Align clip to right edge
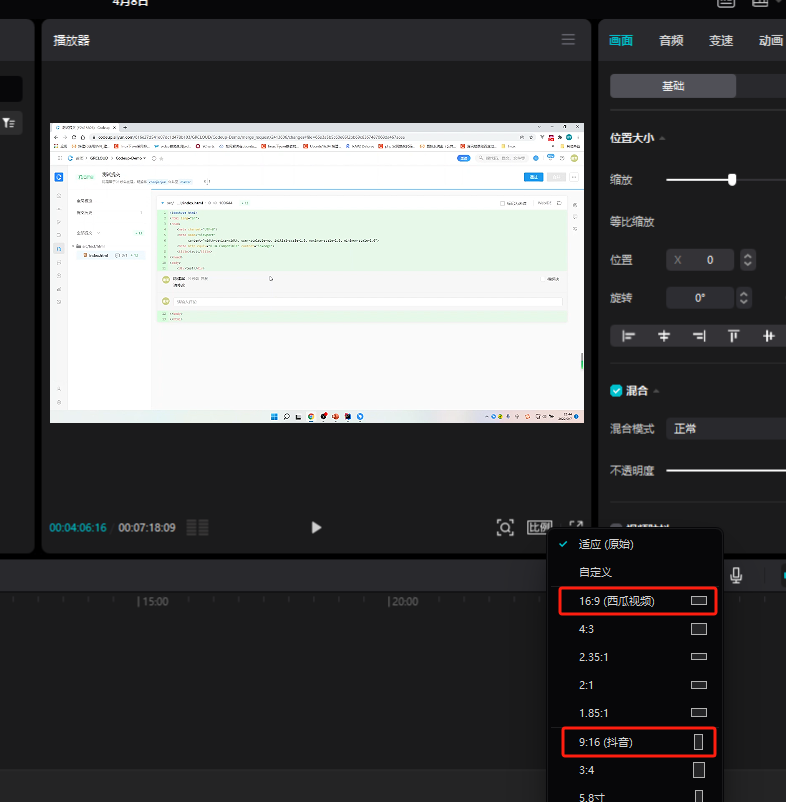786x802 pixels. (699, 336)
